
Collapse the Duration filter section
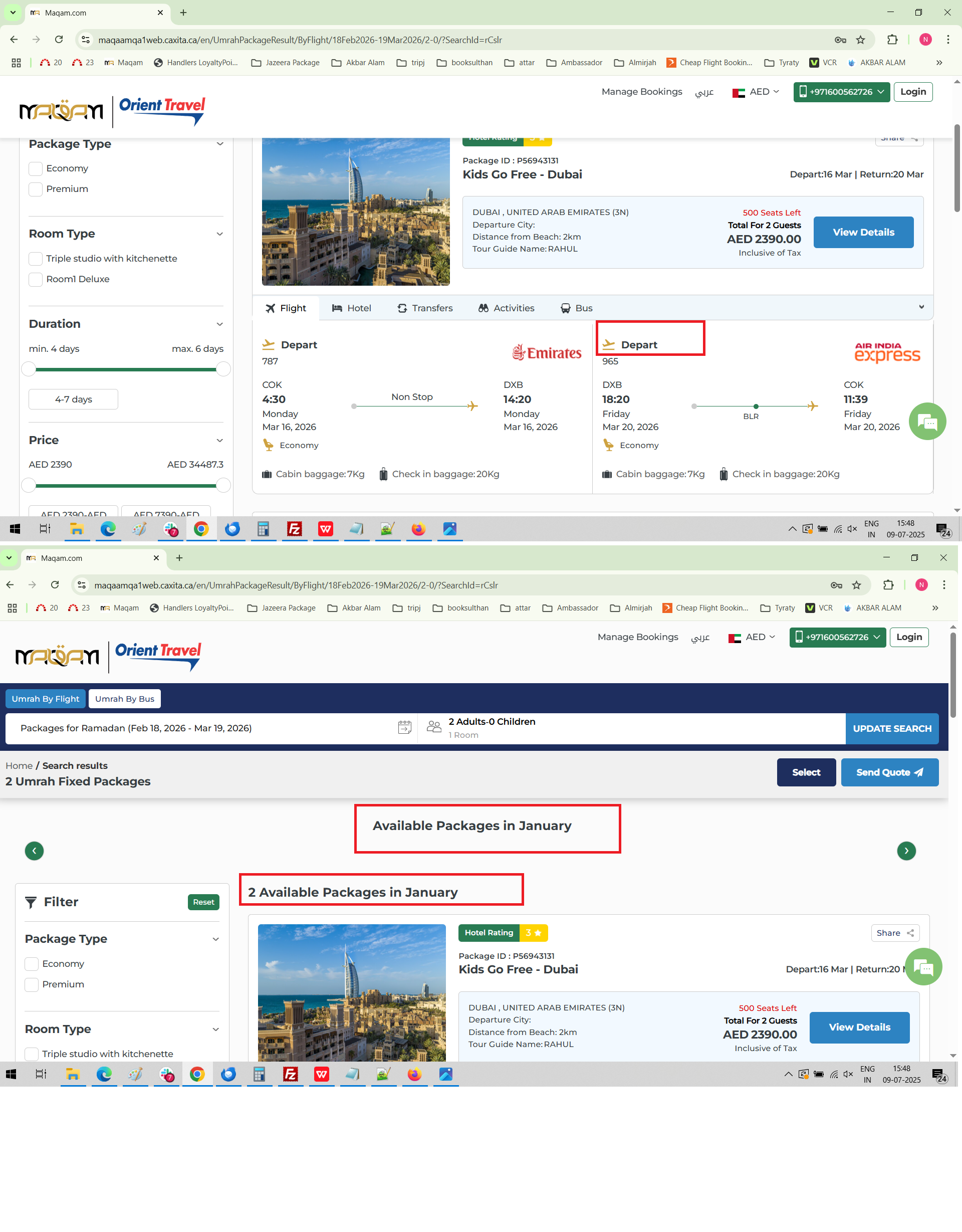tap(219, 324)
